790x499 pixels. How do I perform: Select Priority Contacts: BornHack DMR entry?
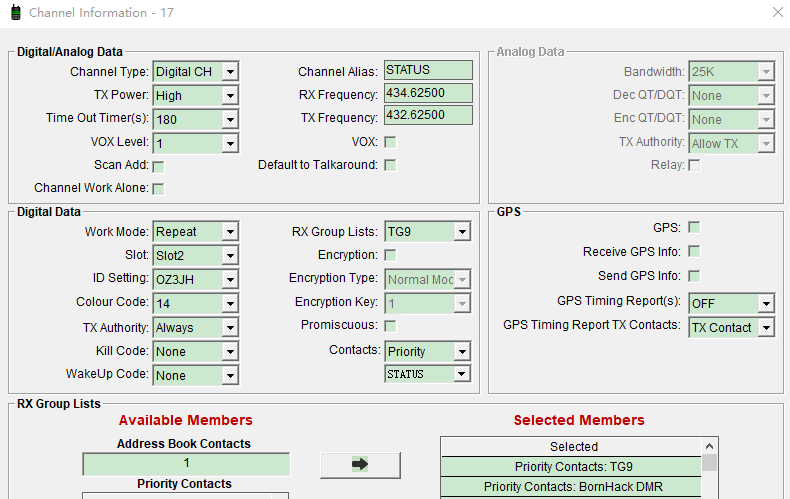pyautogui.click(x=573, y=487)
